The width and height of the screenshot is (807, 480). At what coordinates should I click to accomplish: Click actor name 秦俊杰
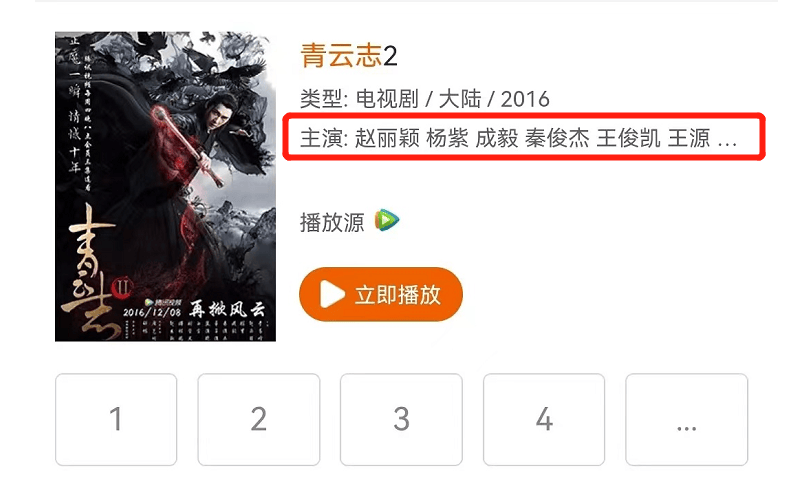(557, 138)
